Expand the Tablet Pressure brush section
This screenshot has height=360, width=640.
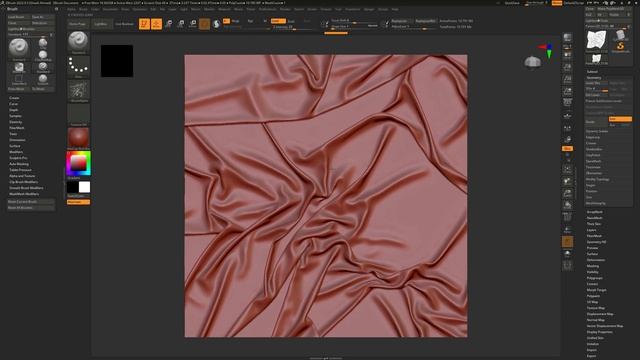pyautogui.click(x=20, y=170)
